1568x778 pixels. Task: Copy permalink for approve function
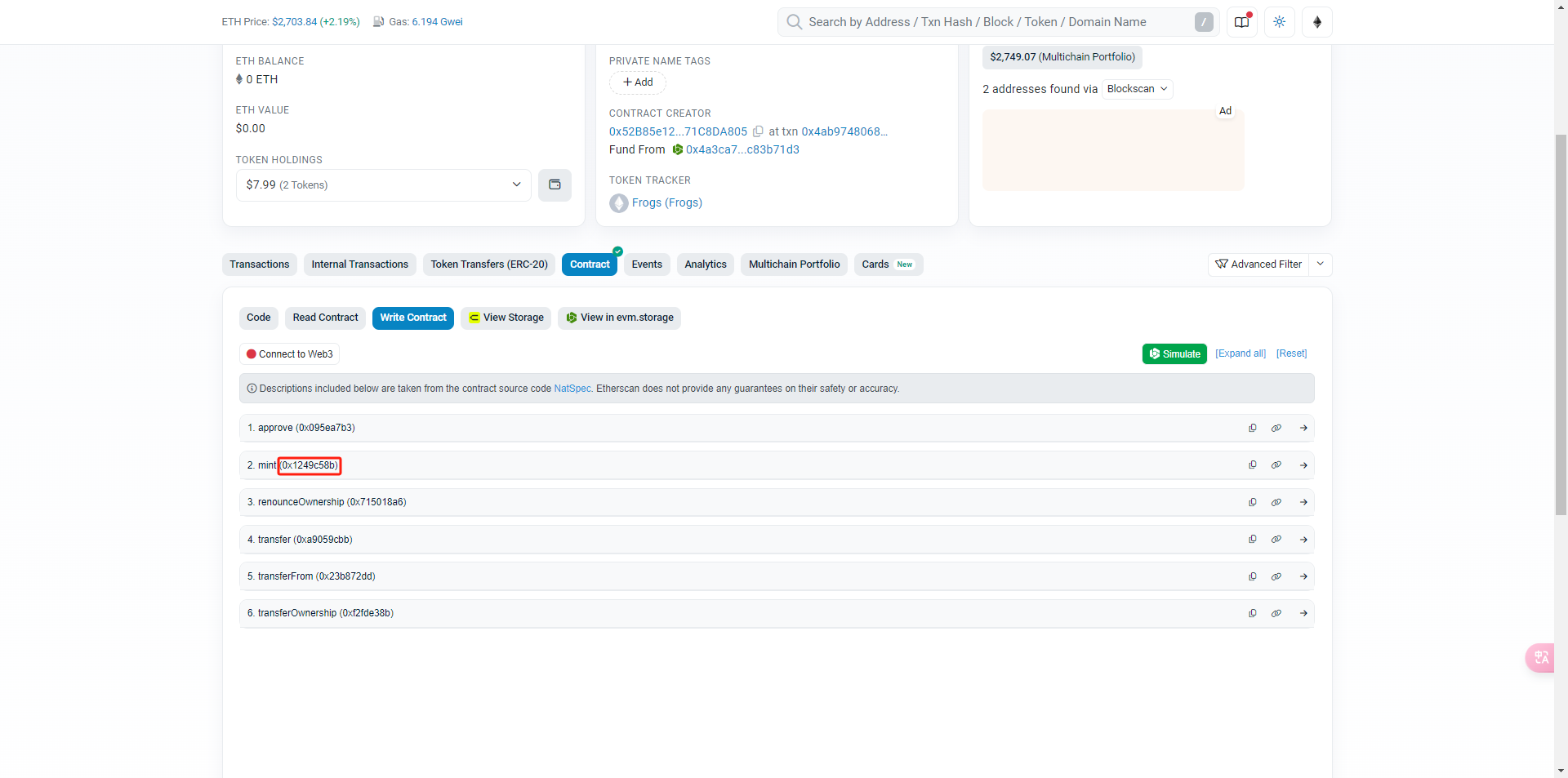tap(1276, 428)
